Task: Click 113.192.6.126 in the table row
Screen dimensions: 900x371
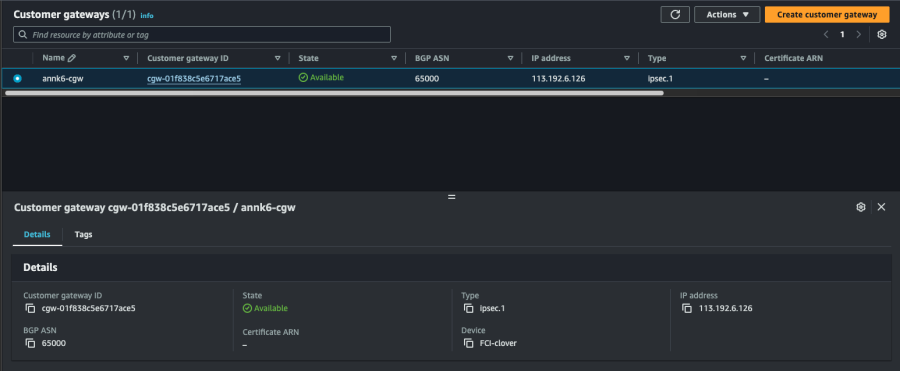Action: (558, 79)
